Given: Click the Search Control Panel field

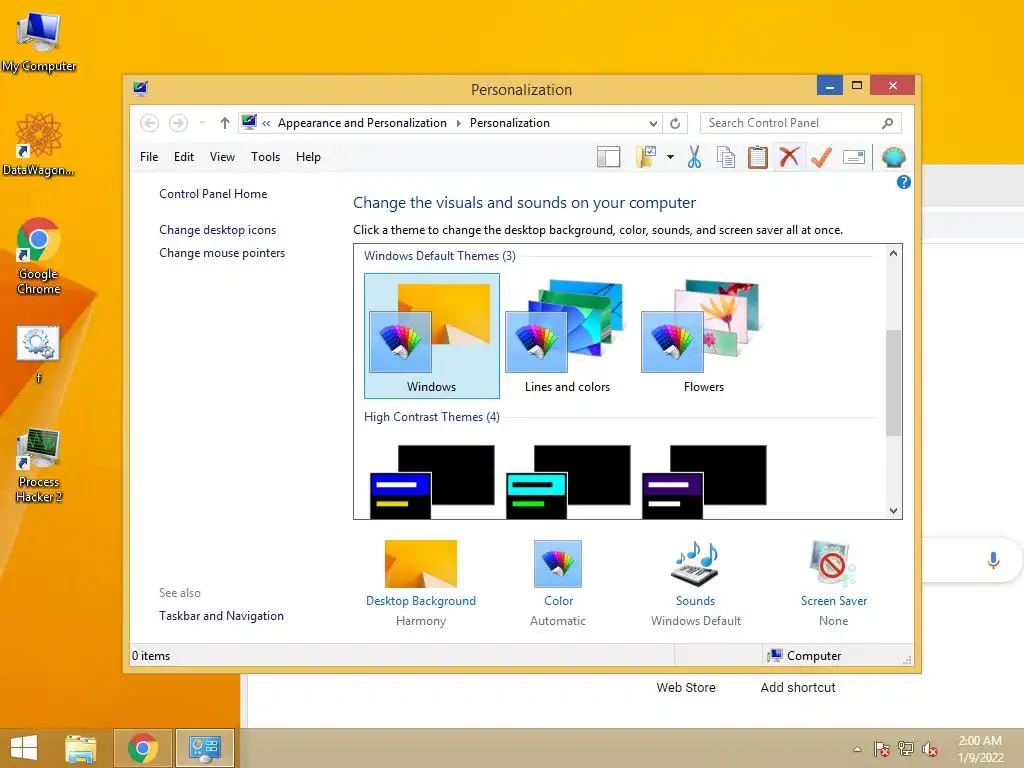Looking at the screenshot, I should click(x=801, y=123).
